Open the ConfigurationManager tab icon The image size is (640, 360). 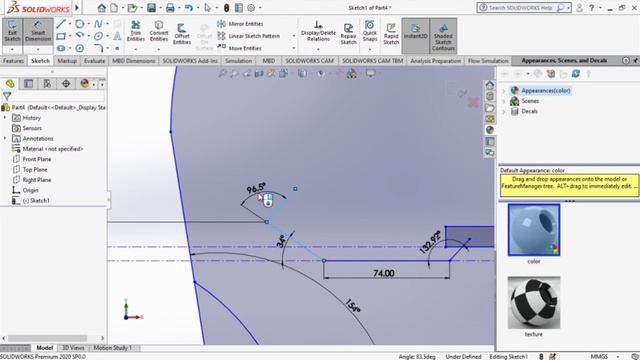click(47, 84)
